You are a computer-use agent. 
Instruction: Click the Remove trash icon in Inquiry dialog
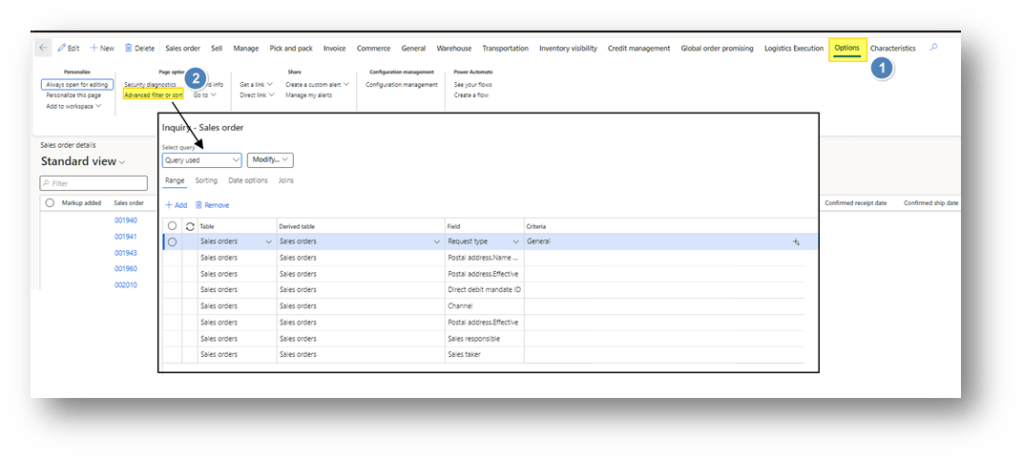(x=212, y=205)
